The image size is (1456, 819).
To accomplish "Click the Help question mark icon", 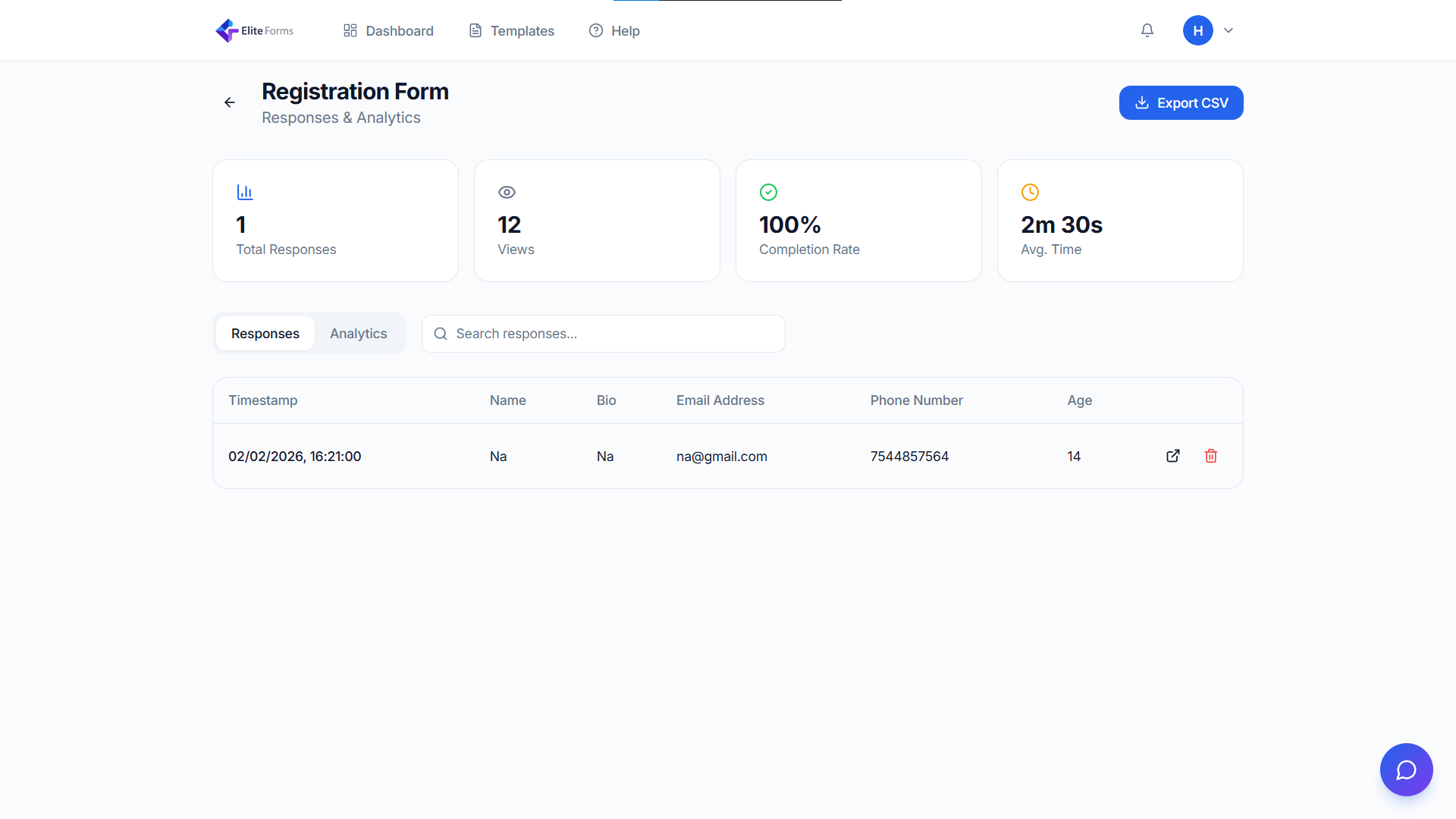I will (595, 31).
